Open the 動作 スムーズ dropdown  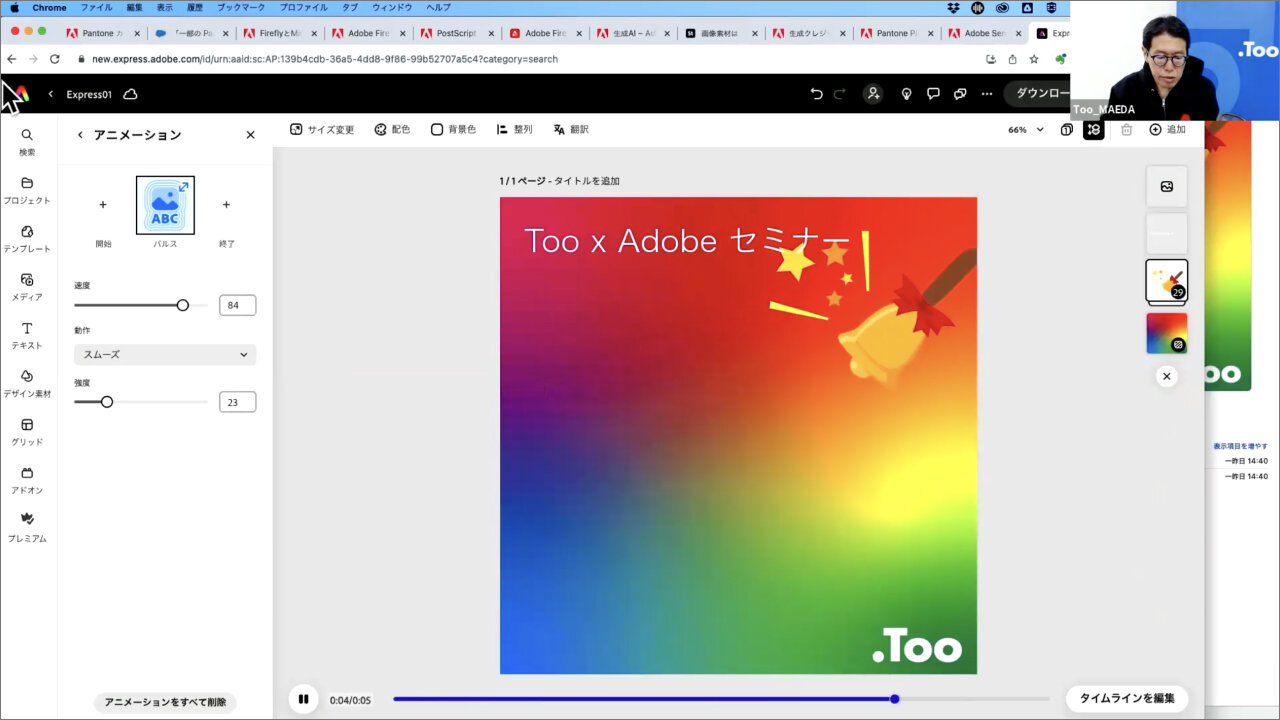click(165, 354)
